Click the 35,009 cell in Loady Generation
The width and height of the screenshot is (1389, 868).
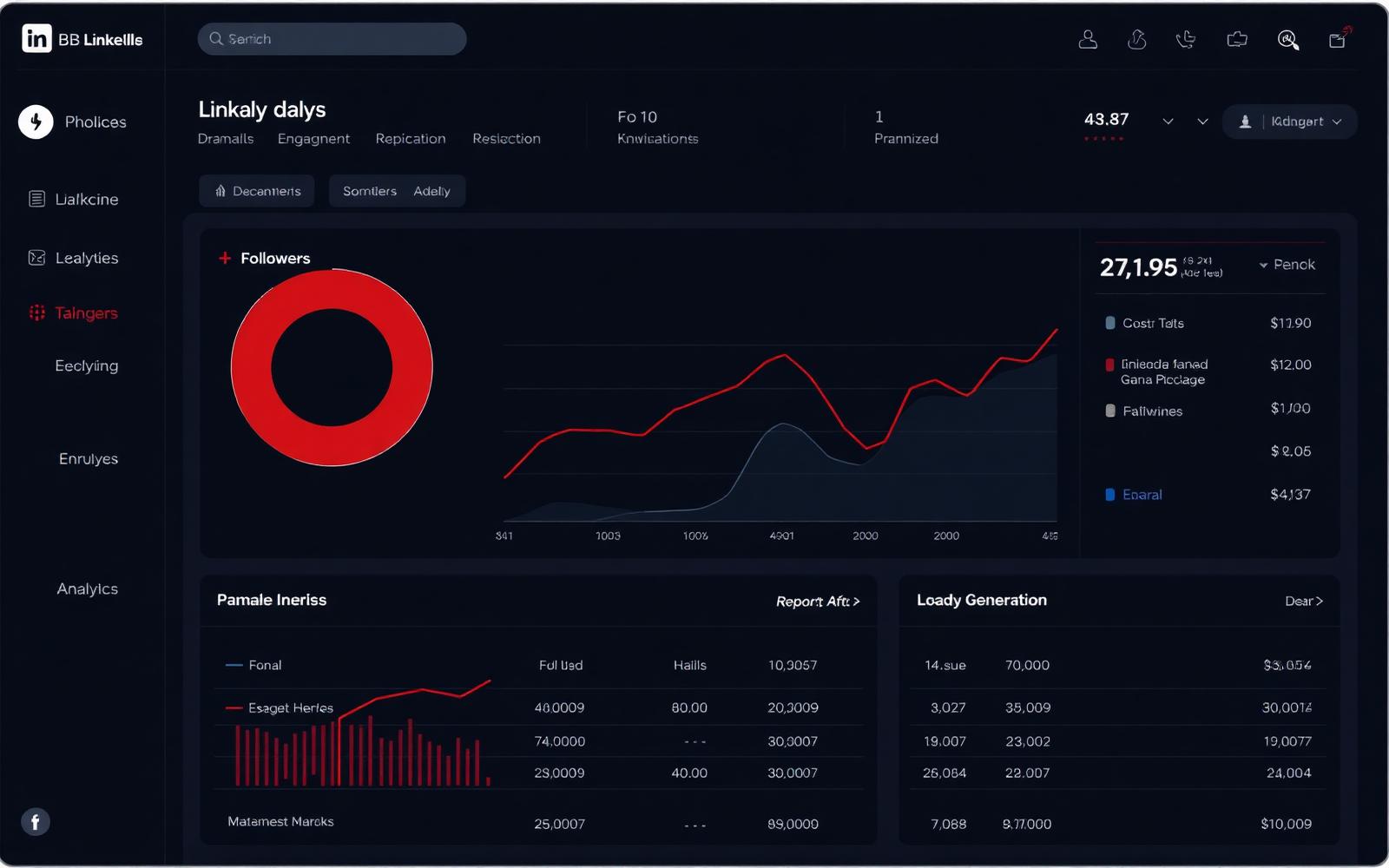coord(1028,707)
